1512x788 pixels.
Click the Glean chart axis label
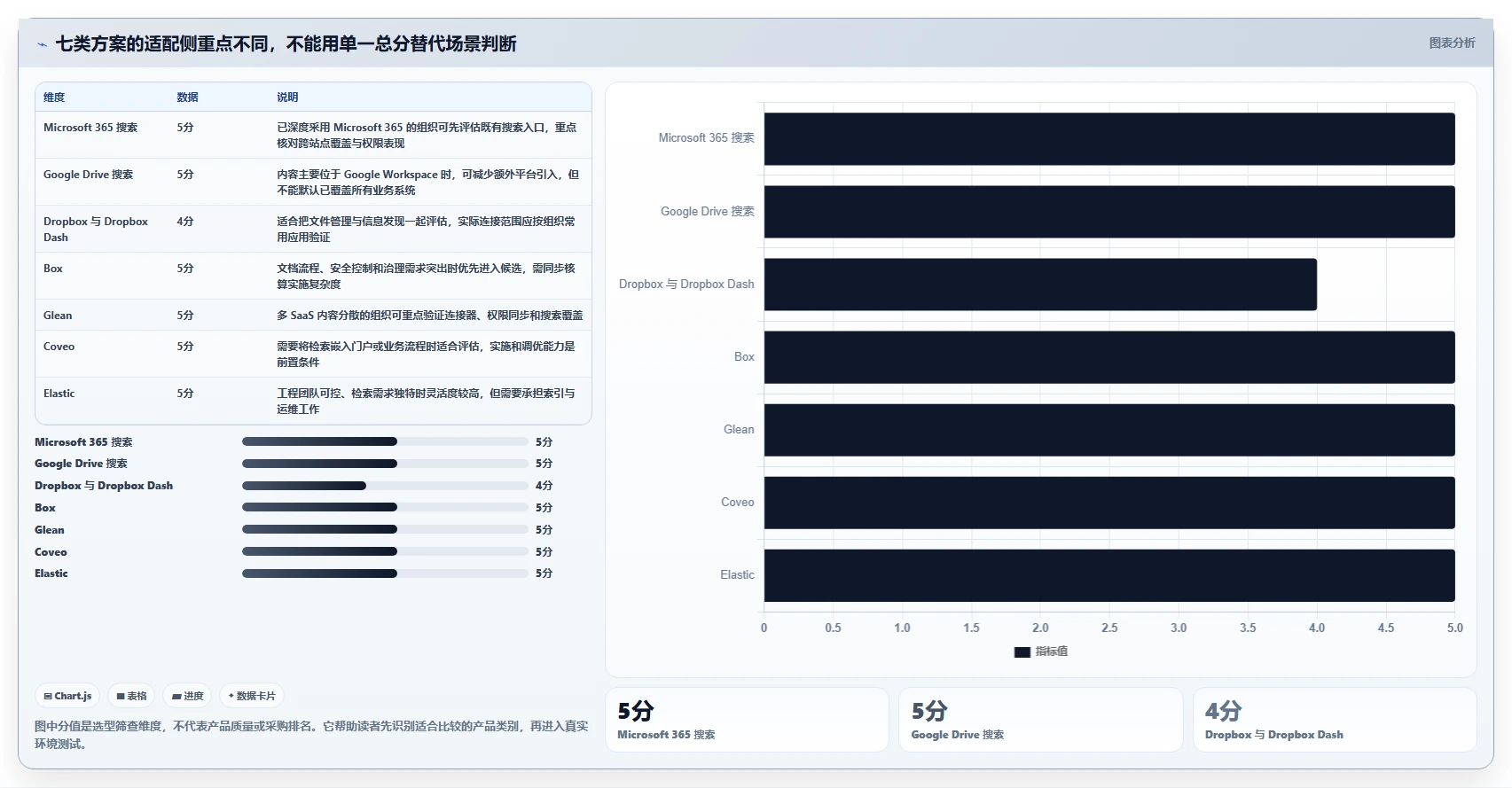739,430
